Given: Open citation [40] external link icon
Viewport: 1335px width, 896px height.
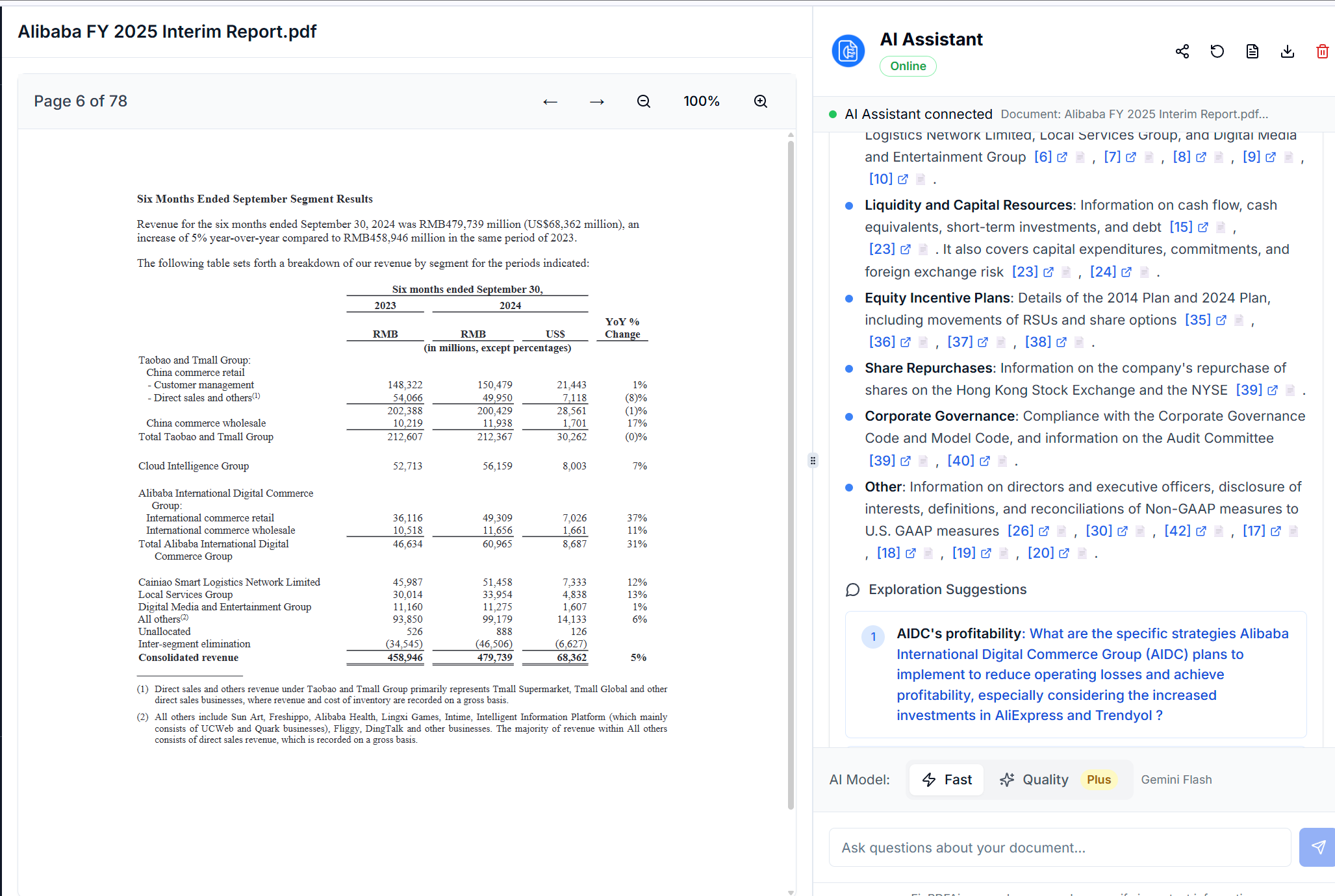Looking at the screenshot, I should click(x=985, y=461).
